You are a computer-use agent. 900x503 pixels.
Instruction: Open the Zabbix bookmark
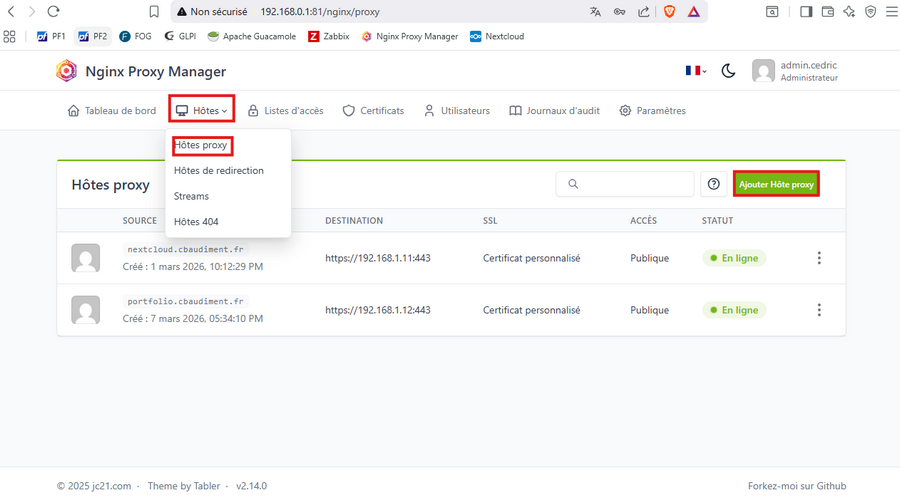point(329,36)
